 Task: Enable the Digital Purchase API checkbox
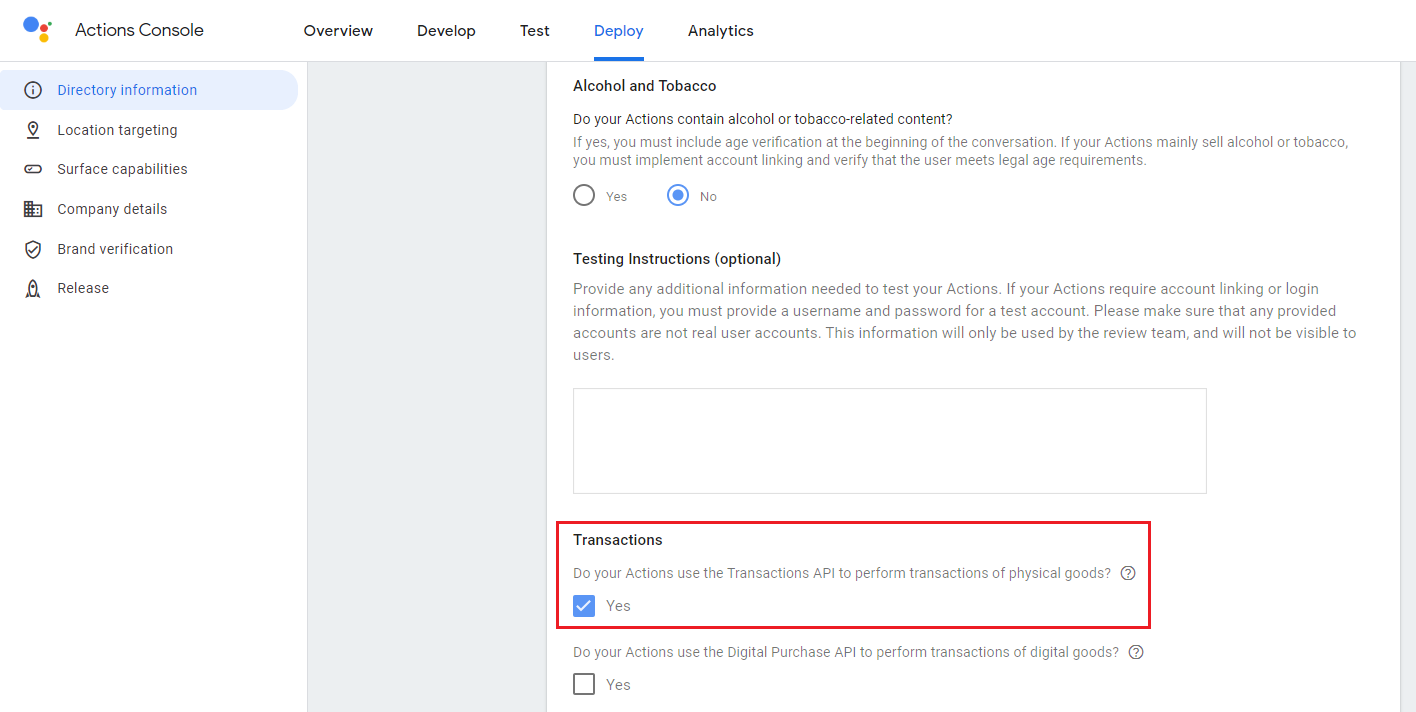pyautogui.click(x=584, y=684)
